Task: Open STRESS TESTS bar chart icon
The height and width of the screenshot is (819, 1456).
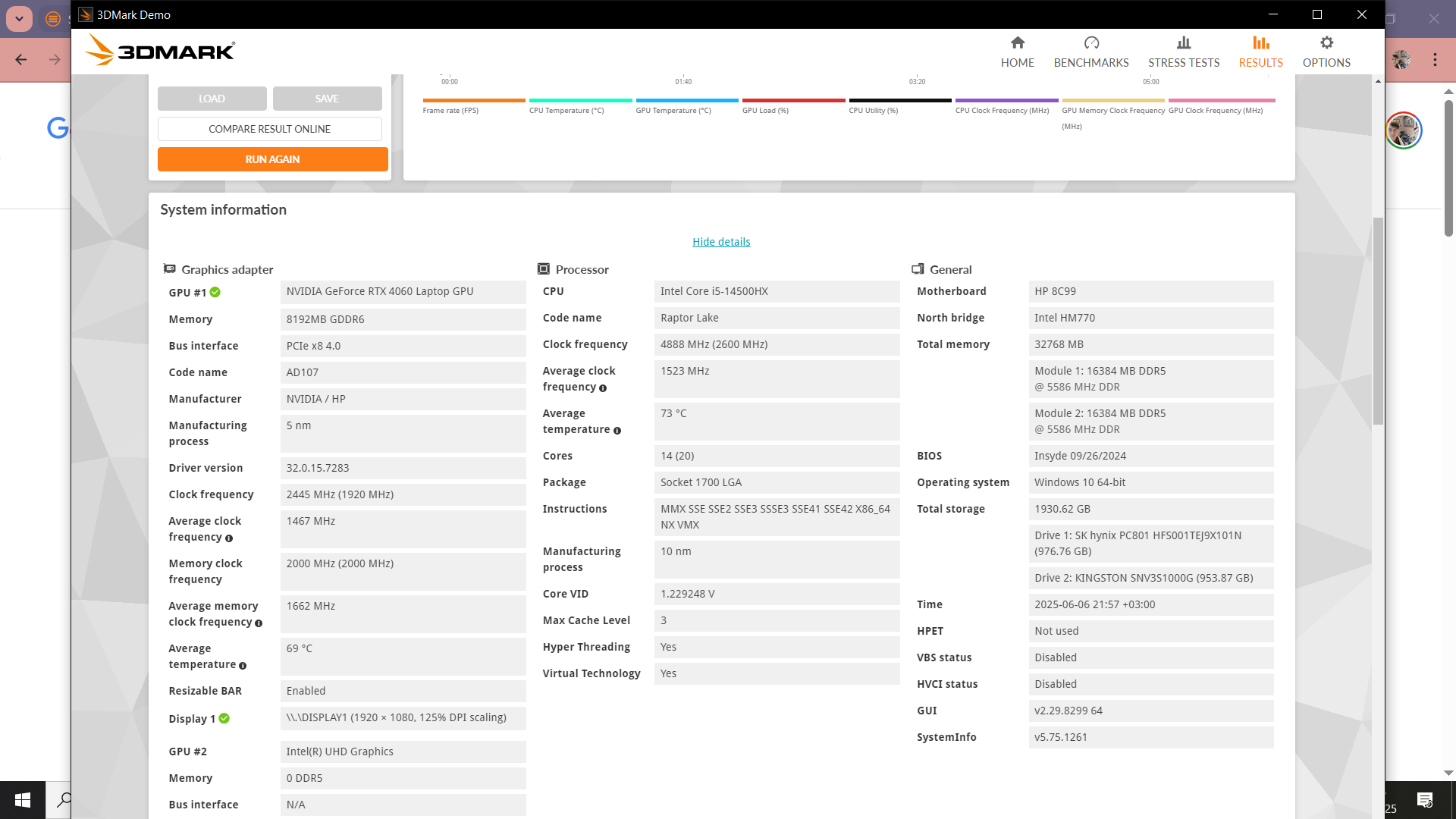Action: pos(1183,43)
